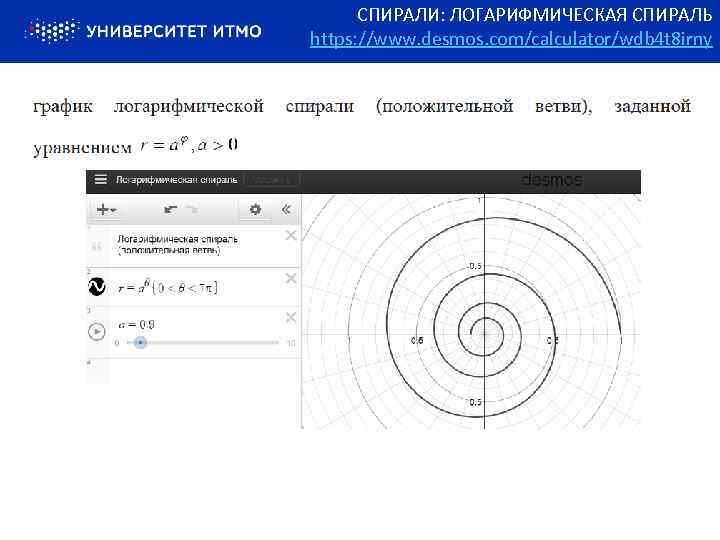Undo the last action in Desmos
The height and width of the screenshot is (540, 720).
coord(170,210)
